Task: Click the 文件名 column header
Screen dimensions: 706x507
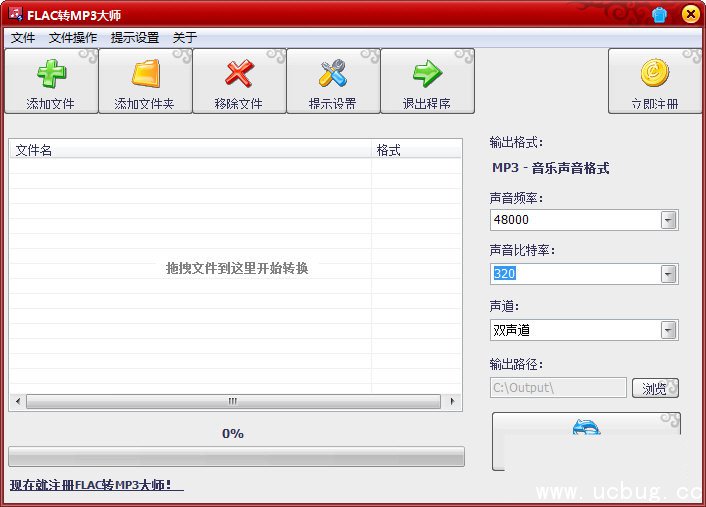Action: pyautogui.click(x=190, y=150)
